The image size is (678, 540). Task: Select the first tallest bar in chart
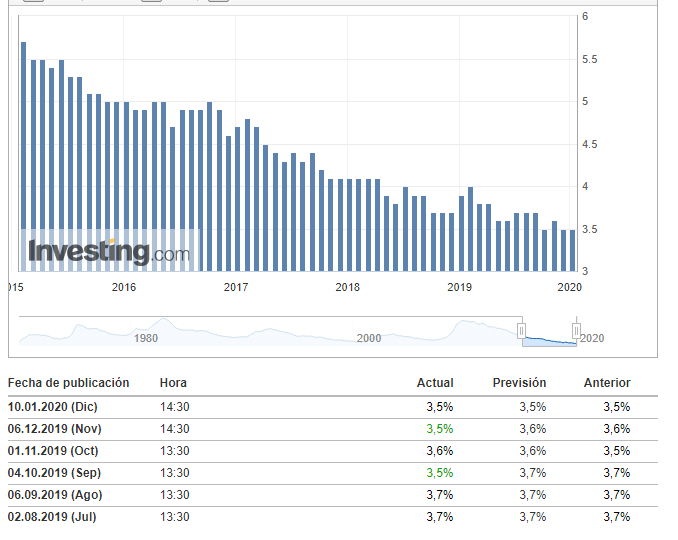(23, 156)
